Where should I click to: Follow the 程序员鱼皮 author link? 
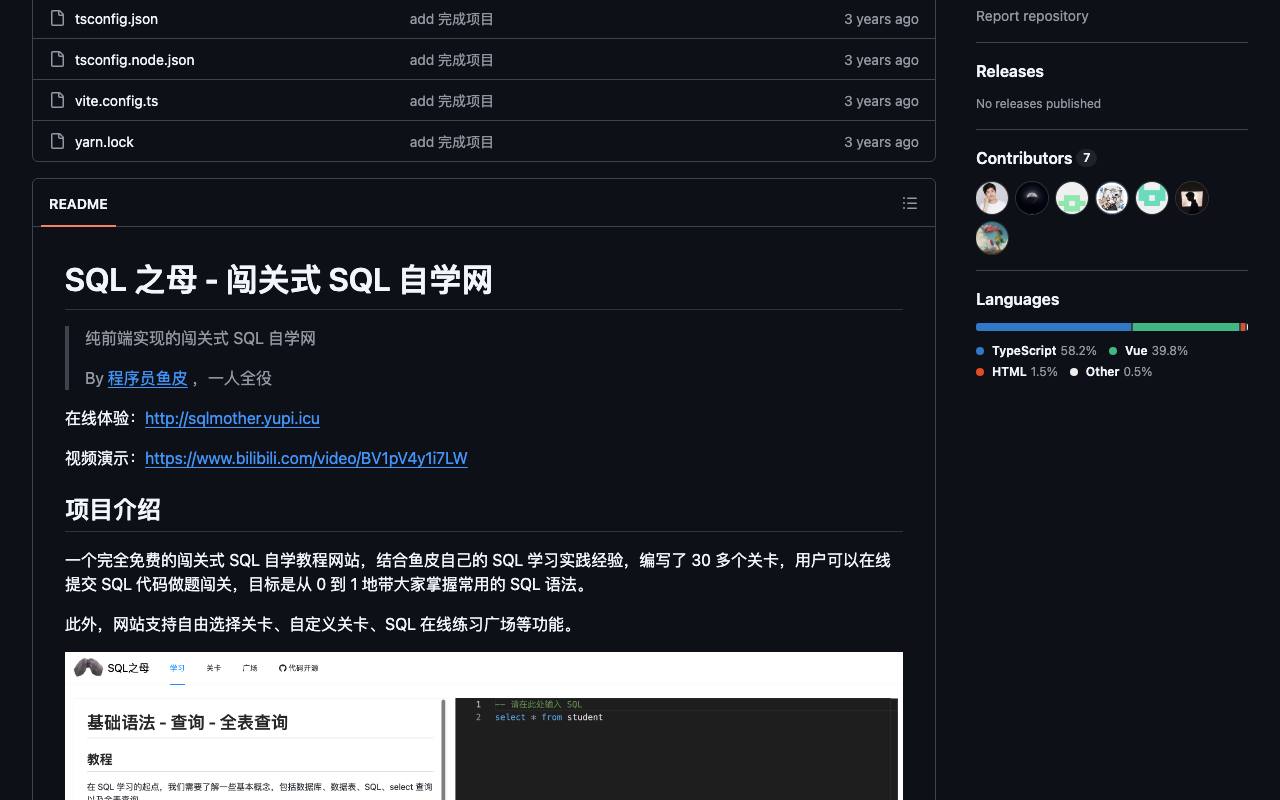(x=147, y=378)
